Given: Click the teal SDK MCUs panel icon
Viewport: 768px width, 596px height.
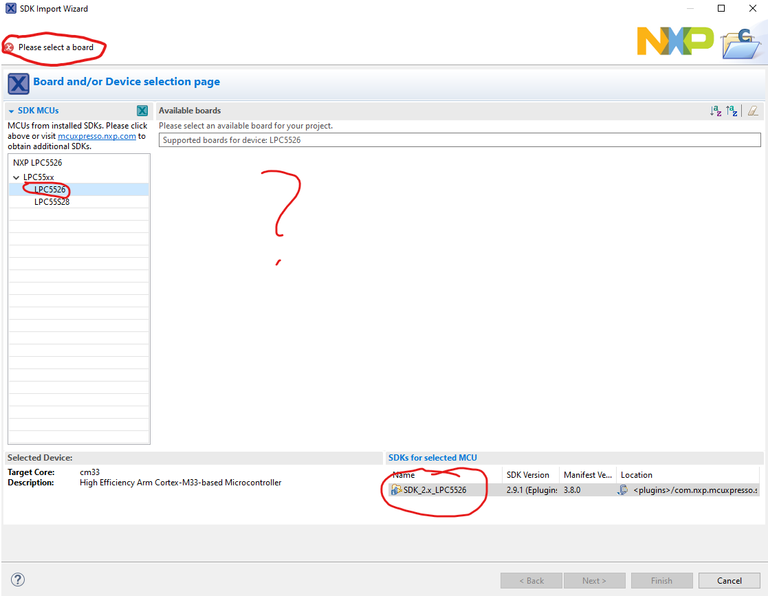Looking at the screenshot, I should click(x=142, y=111).
